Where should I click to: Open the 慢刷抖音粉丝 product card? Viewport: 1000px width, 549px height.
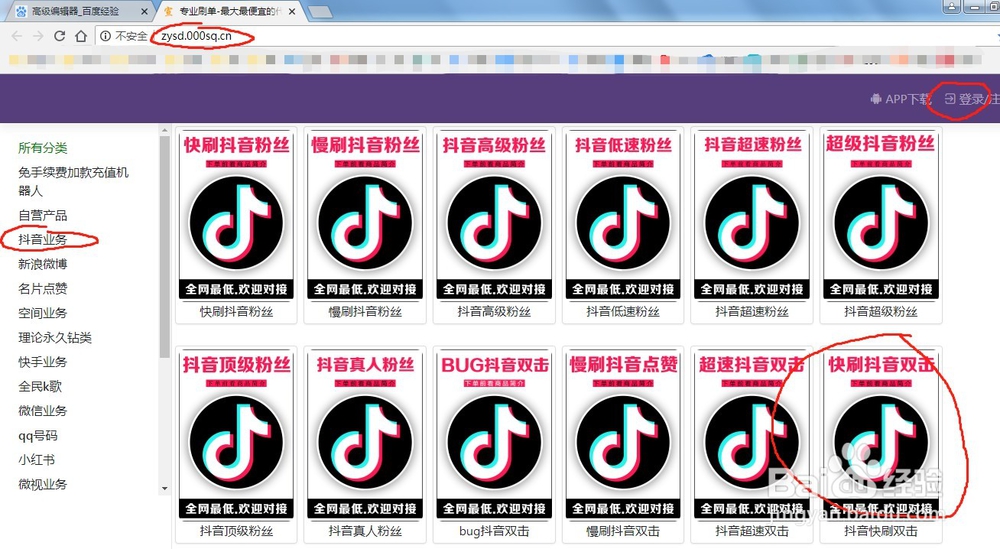(x=365, y=225)
